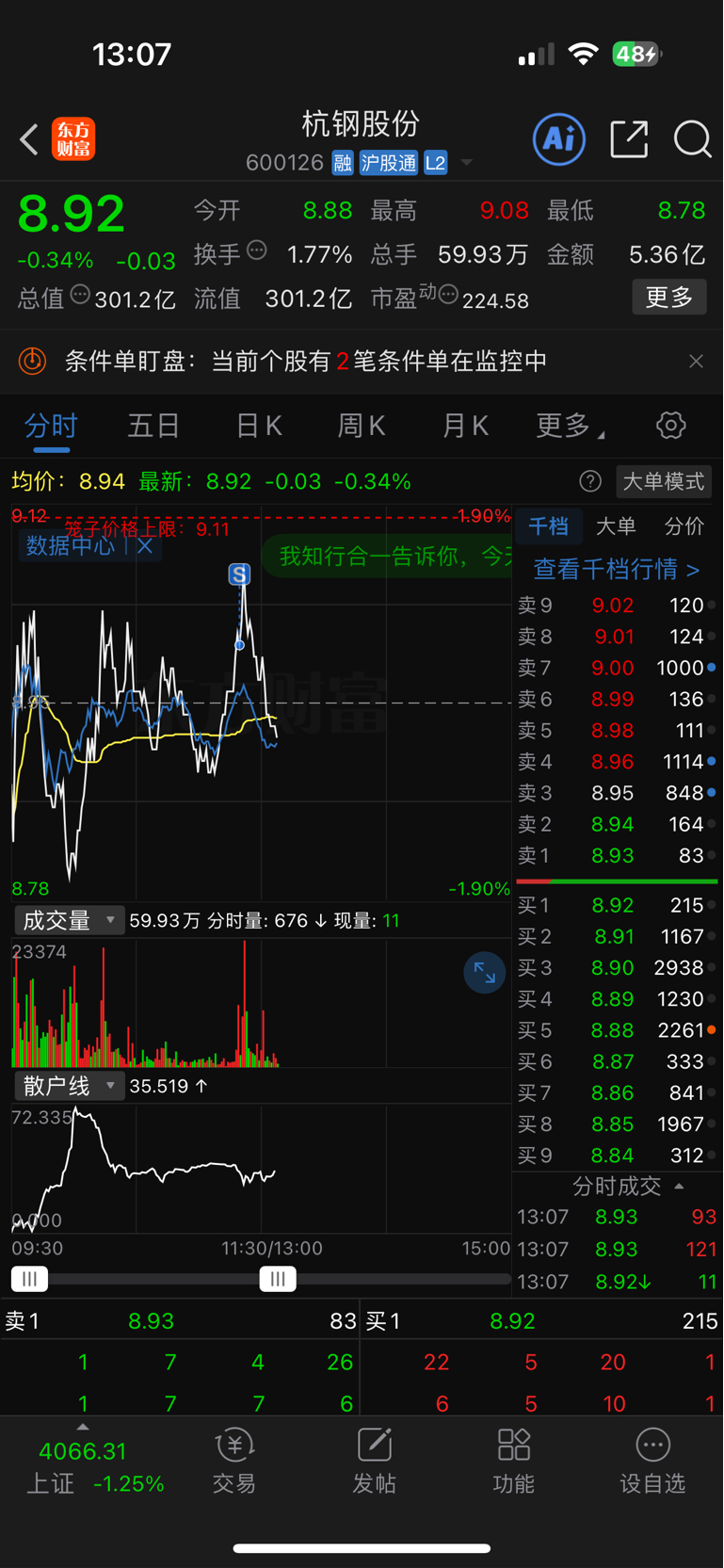This screenshot has height=1568, width=724.
Task: Tap the L2 level badge
Action: tap(435, 163)
